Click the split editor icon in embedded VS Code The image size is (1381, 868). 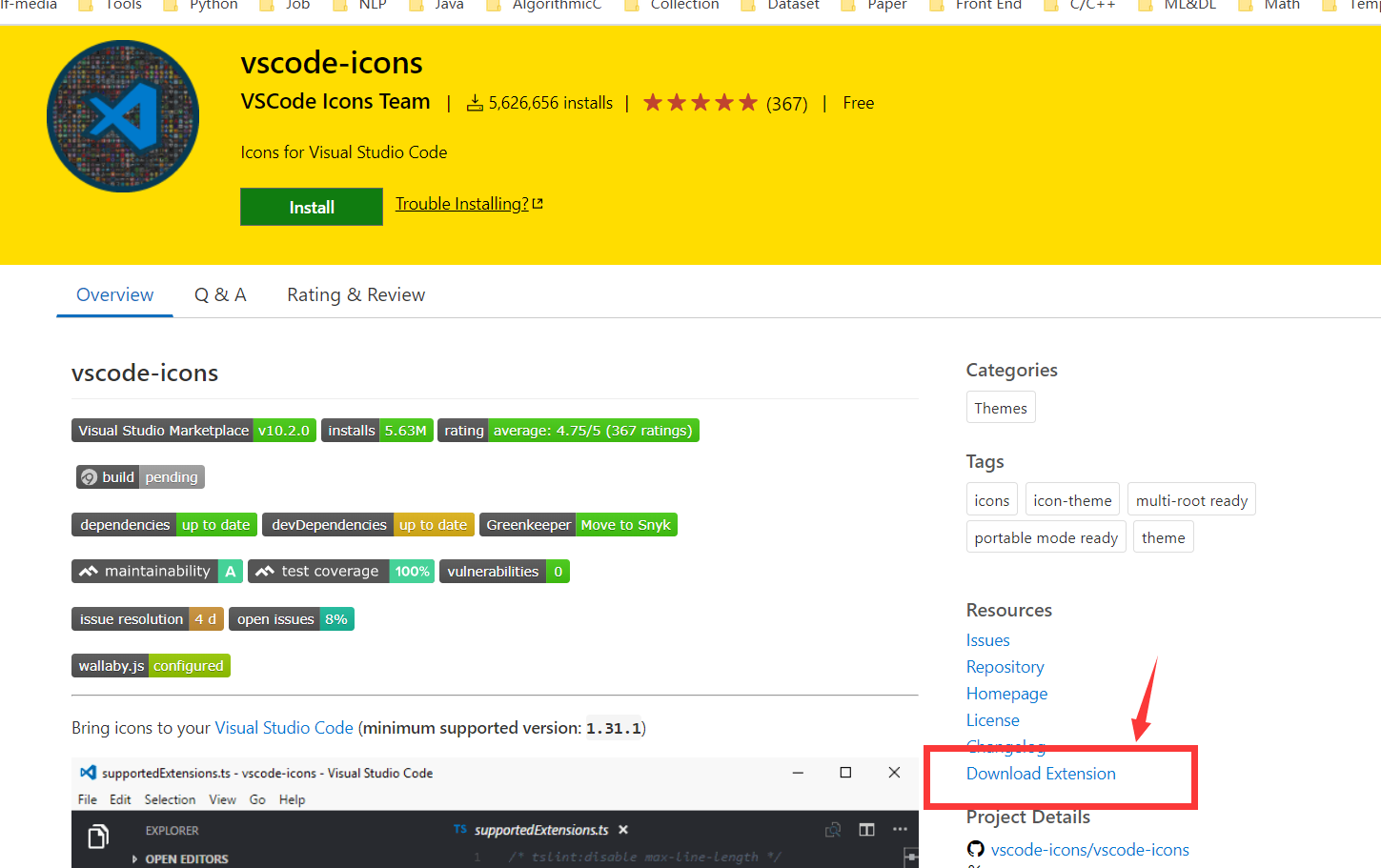click(x=866, y=830)
